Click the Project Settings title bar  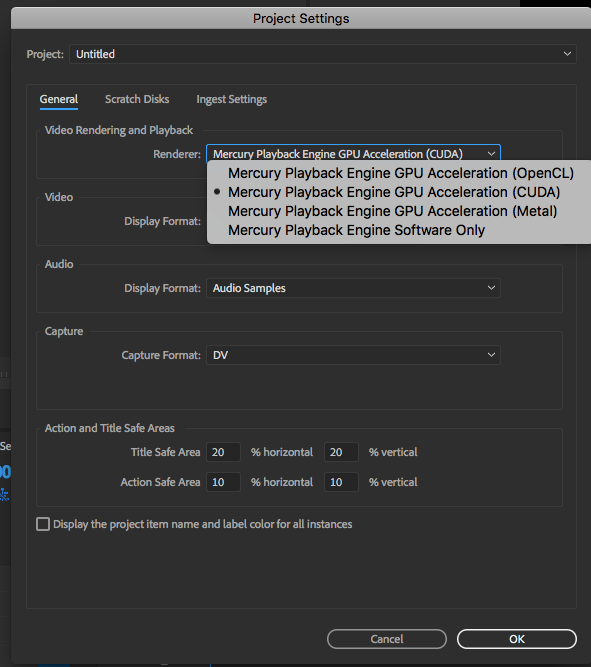(x=301, y=18)
